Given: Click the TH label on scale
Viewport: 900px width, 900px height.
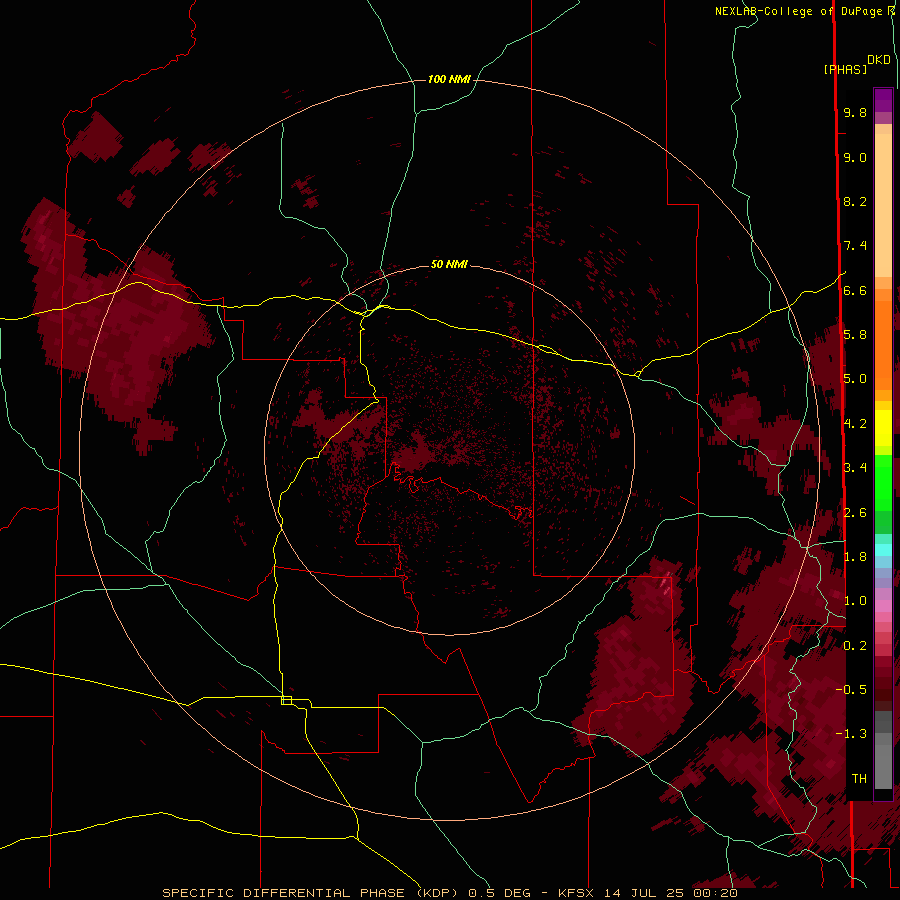Looking at the screenshot, I should pos(859,779).
